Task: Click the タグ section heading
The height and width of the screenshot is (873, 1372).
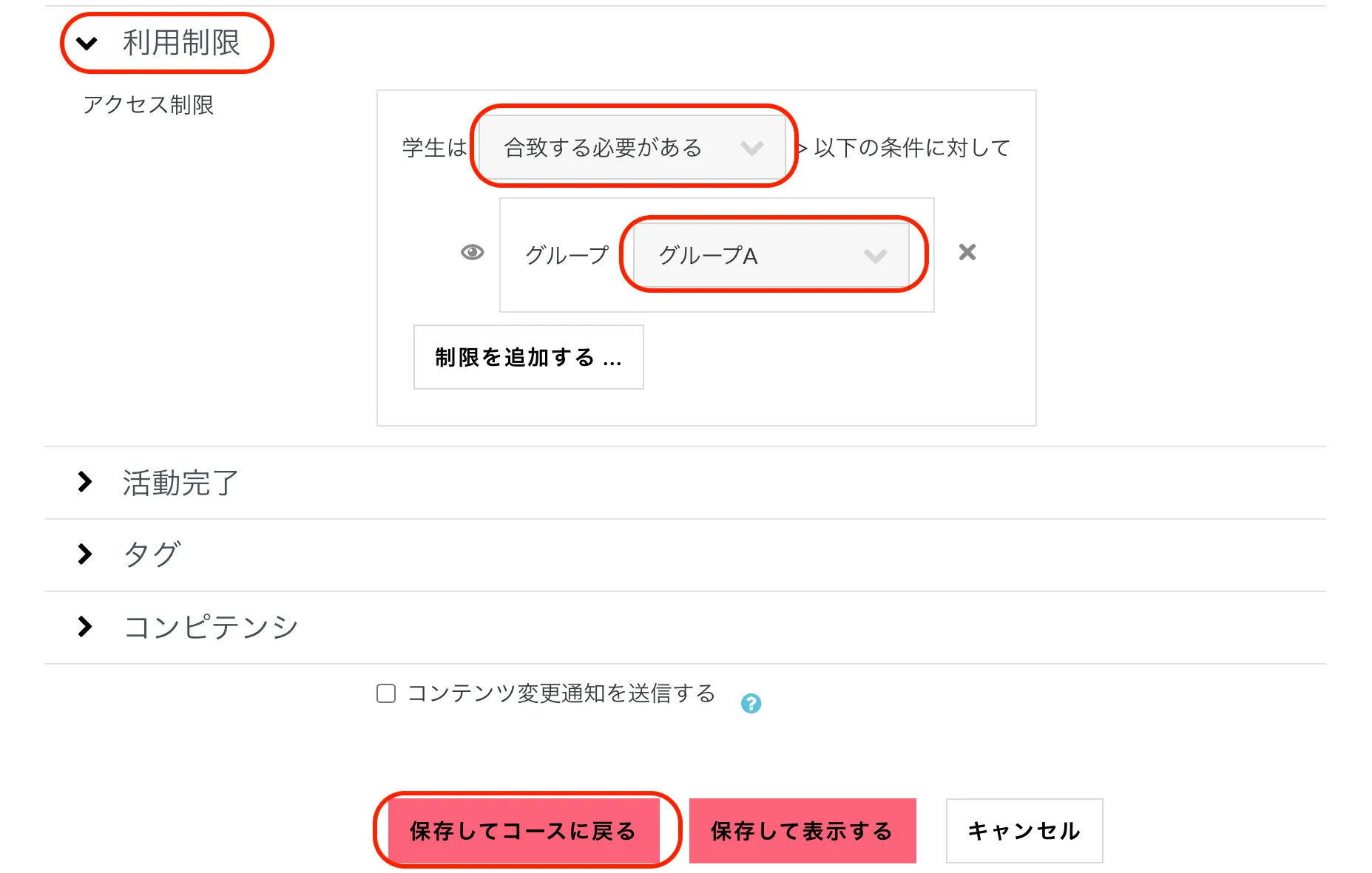Action: 152,554
